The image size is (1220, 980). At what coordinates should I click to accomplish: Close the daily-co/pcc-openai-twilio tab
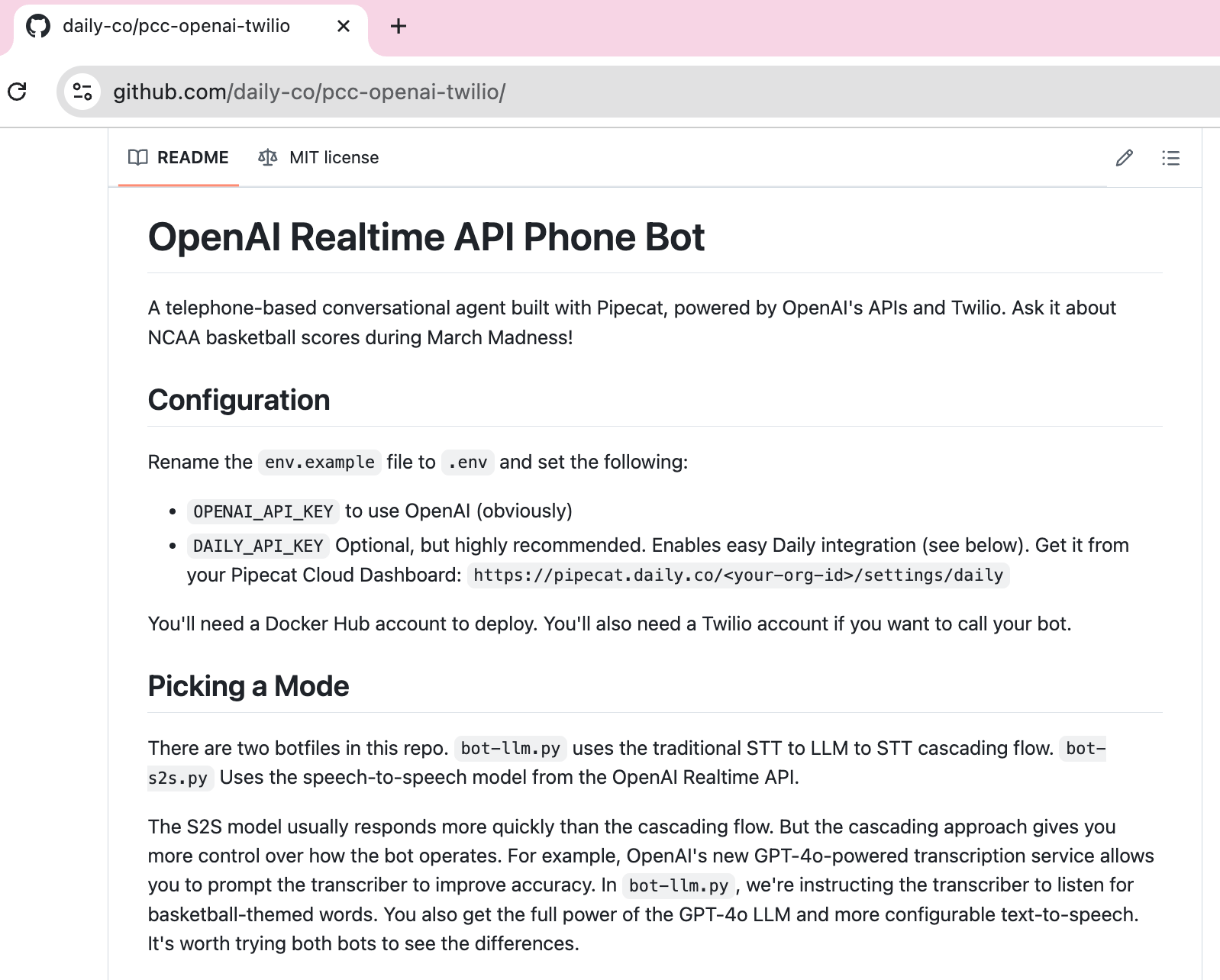344,26
